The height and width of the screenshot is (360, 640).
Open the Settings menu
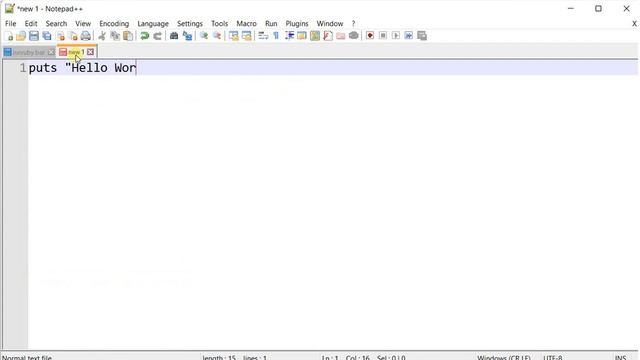click(x=190, y=24)
